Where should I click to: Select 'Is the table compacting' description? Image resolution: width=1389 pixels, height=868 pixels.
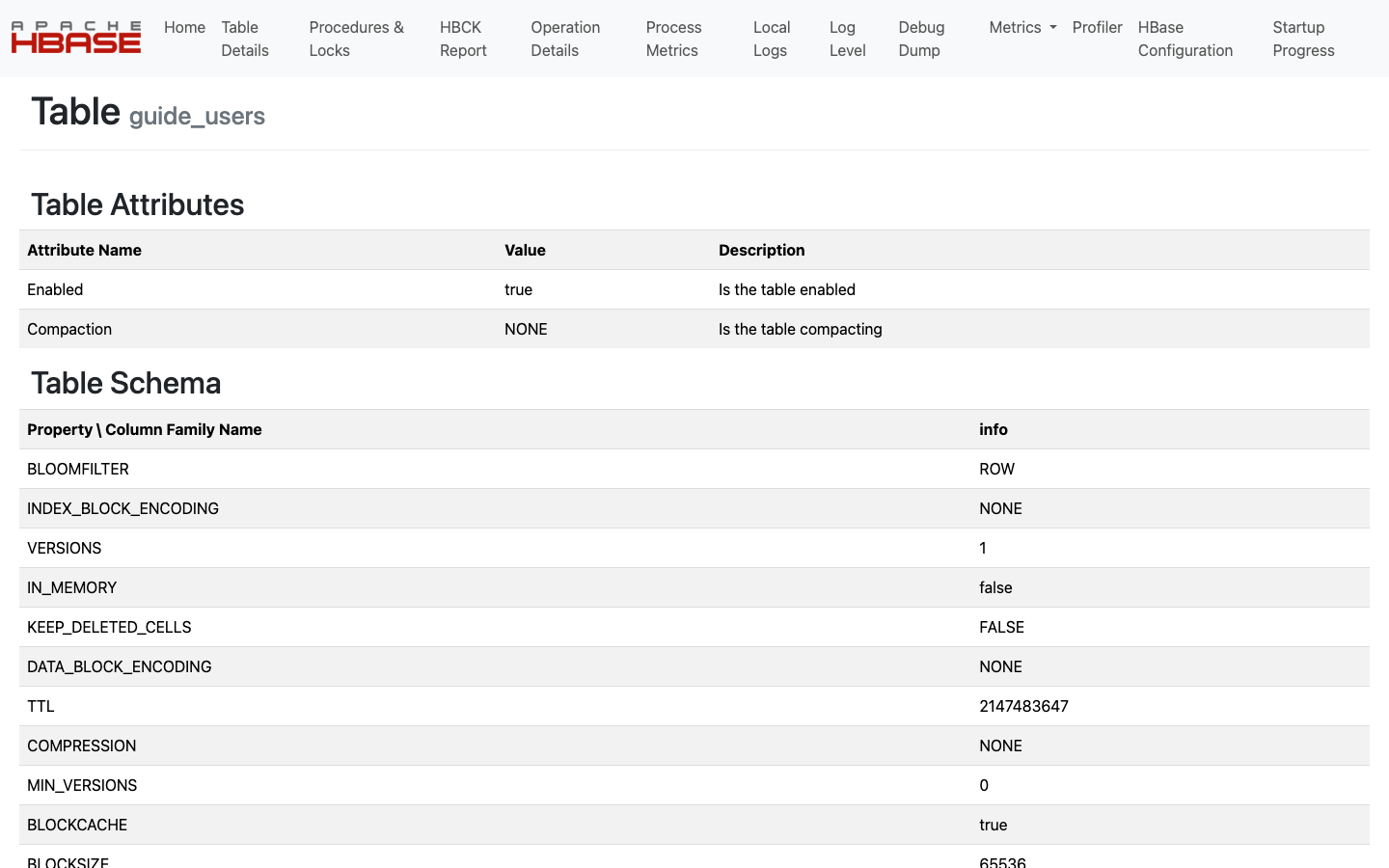coord(800,329)
